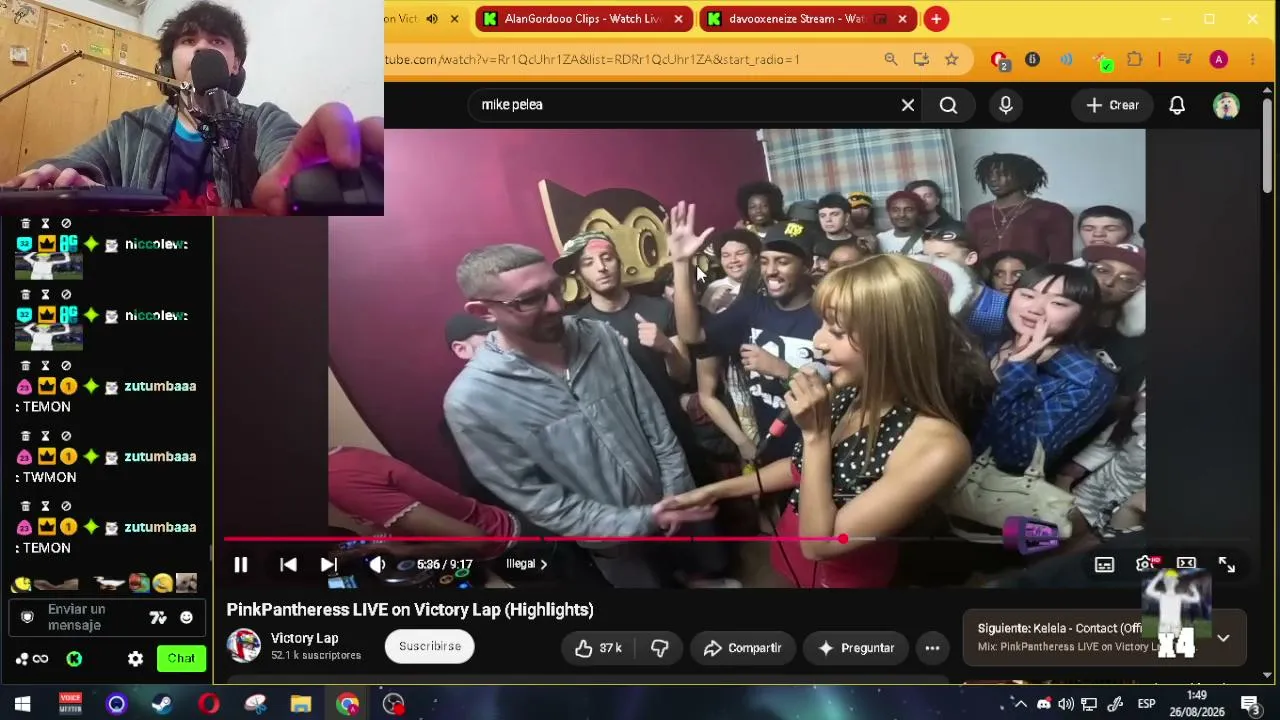
Task: Click the red extension icon with badge 2
Action: [x=998, y=61]
